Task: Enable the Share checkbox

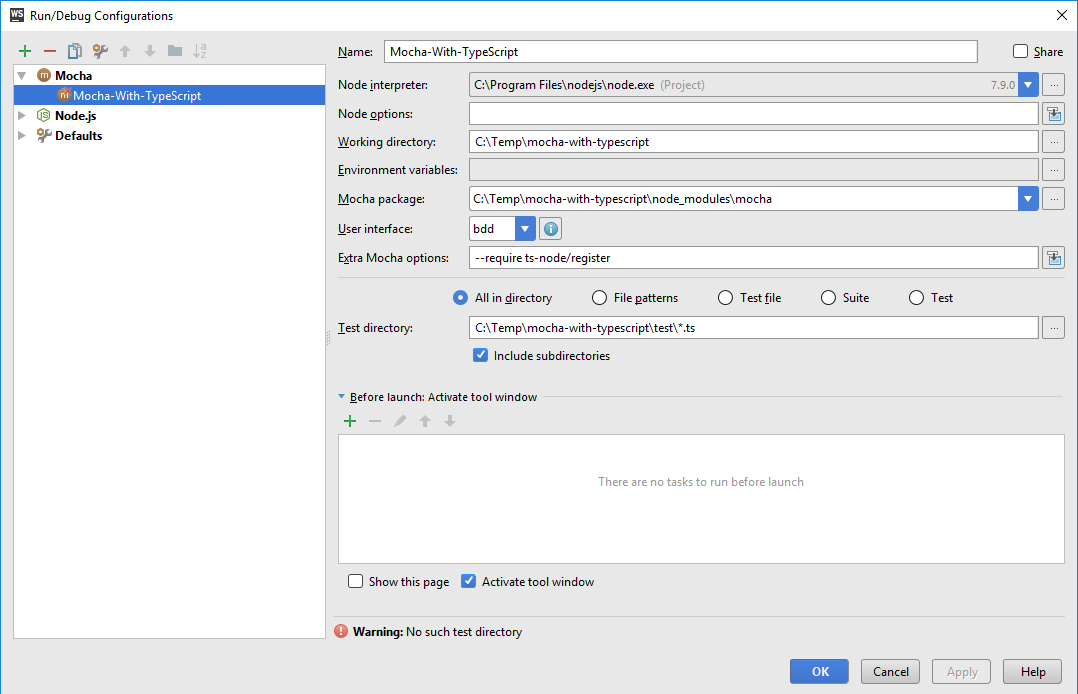Action: [1020, 52]
